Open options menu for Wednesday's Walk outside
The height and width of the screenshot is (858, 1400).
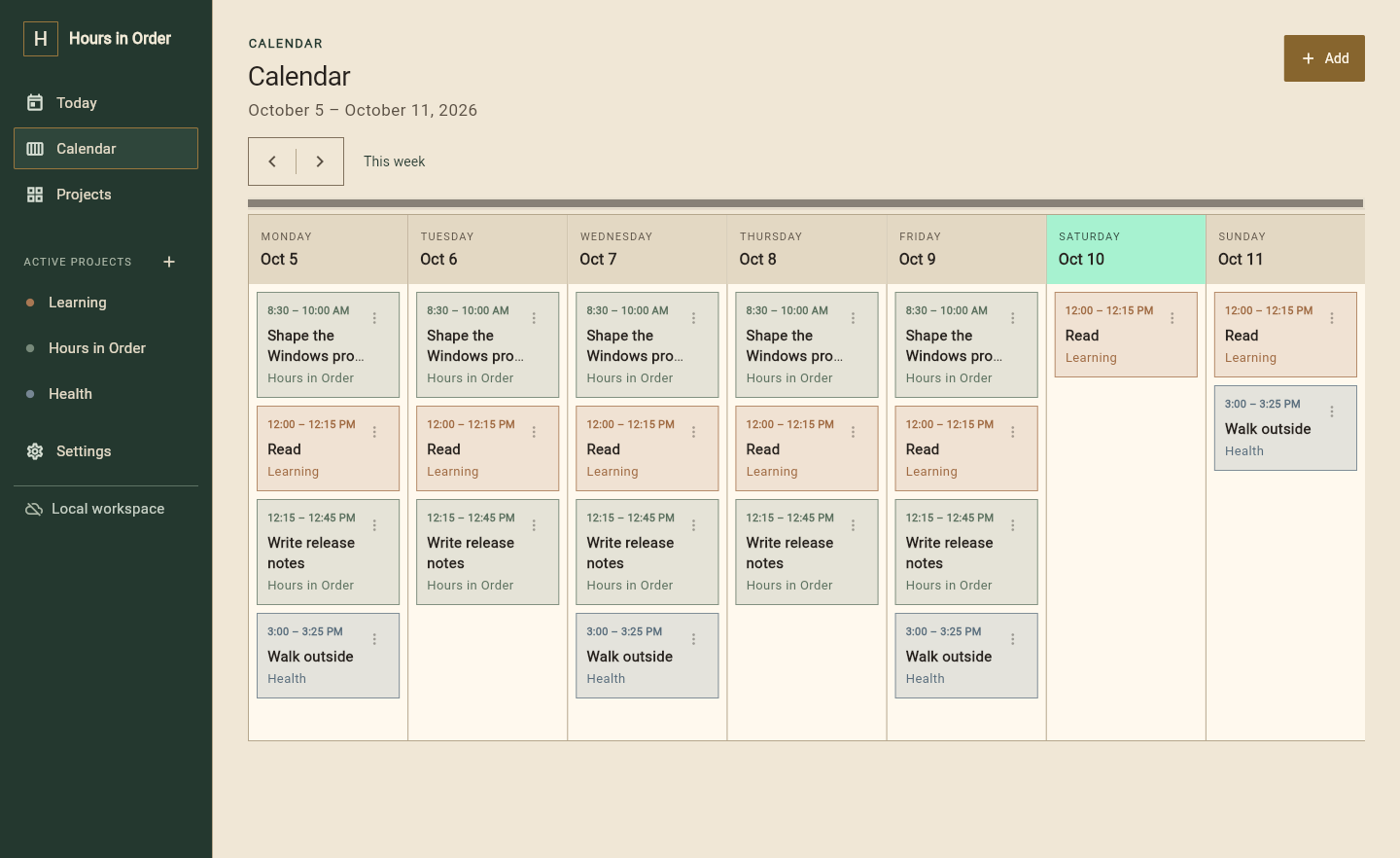point(693,639)
